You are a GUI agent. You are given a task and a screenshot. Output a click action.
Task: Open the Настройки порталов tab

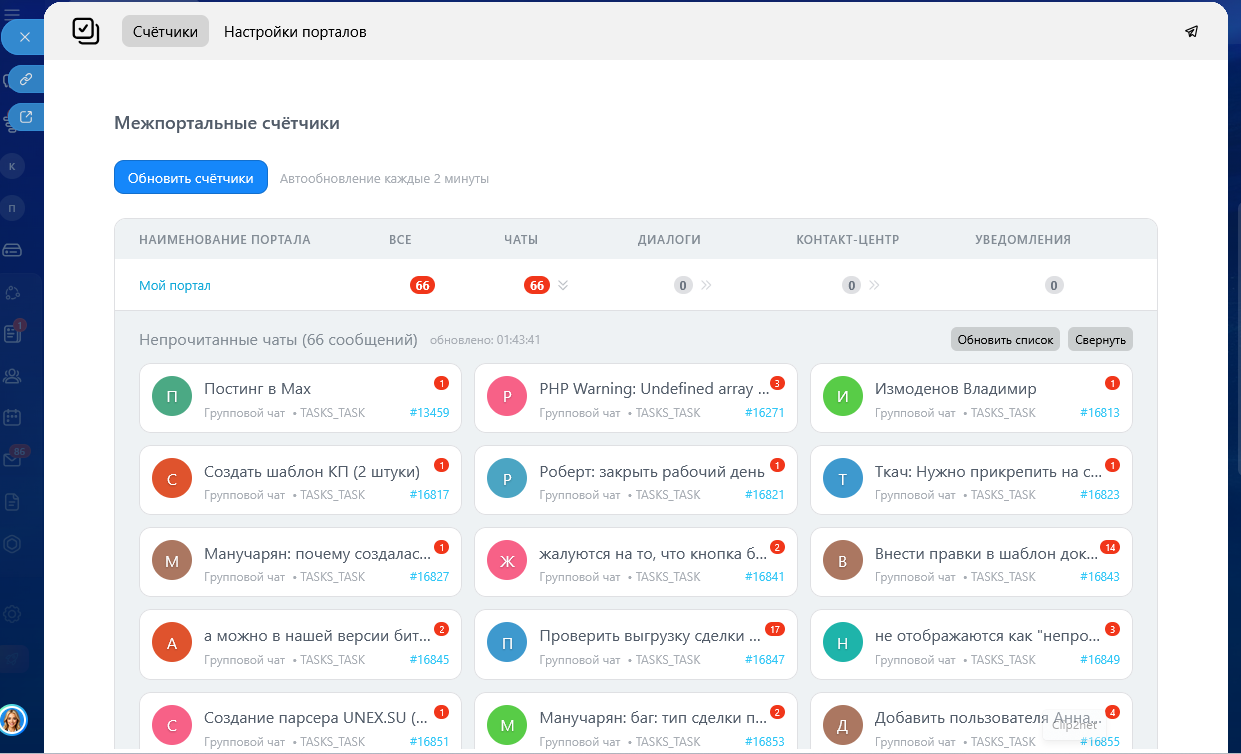click(x=295, y=31)
